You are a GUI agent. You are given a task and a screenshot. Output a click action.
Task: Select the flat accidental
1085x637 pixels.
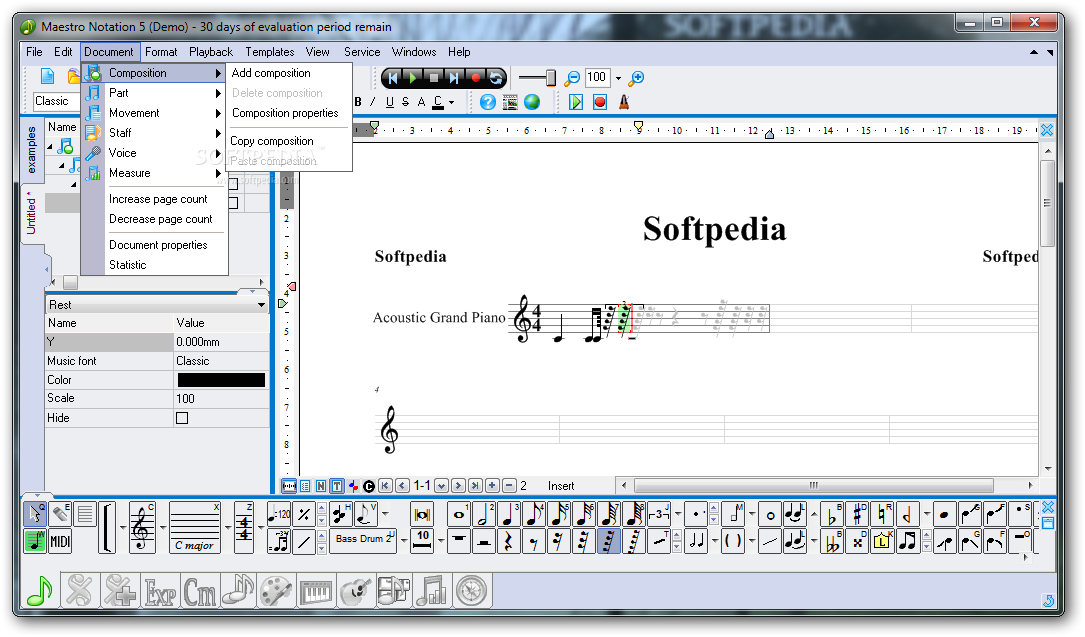tap(832, 514)
